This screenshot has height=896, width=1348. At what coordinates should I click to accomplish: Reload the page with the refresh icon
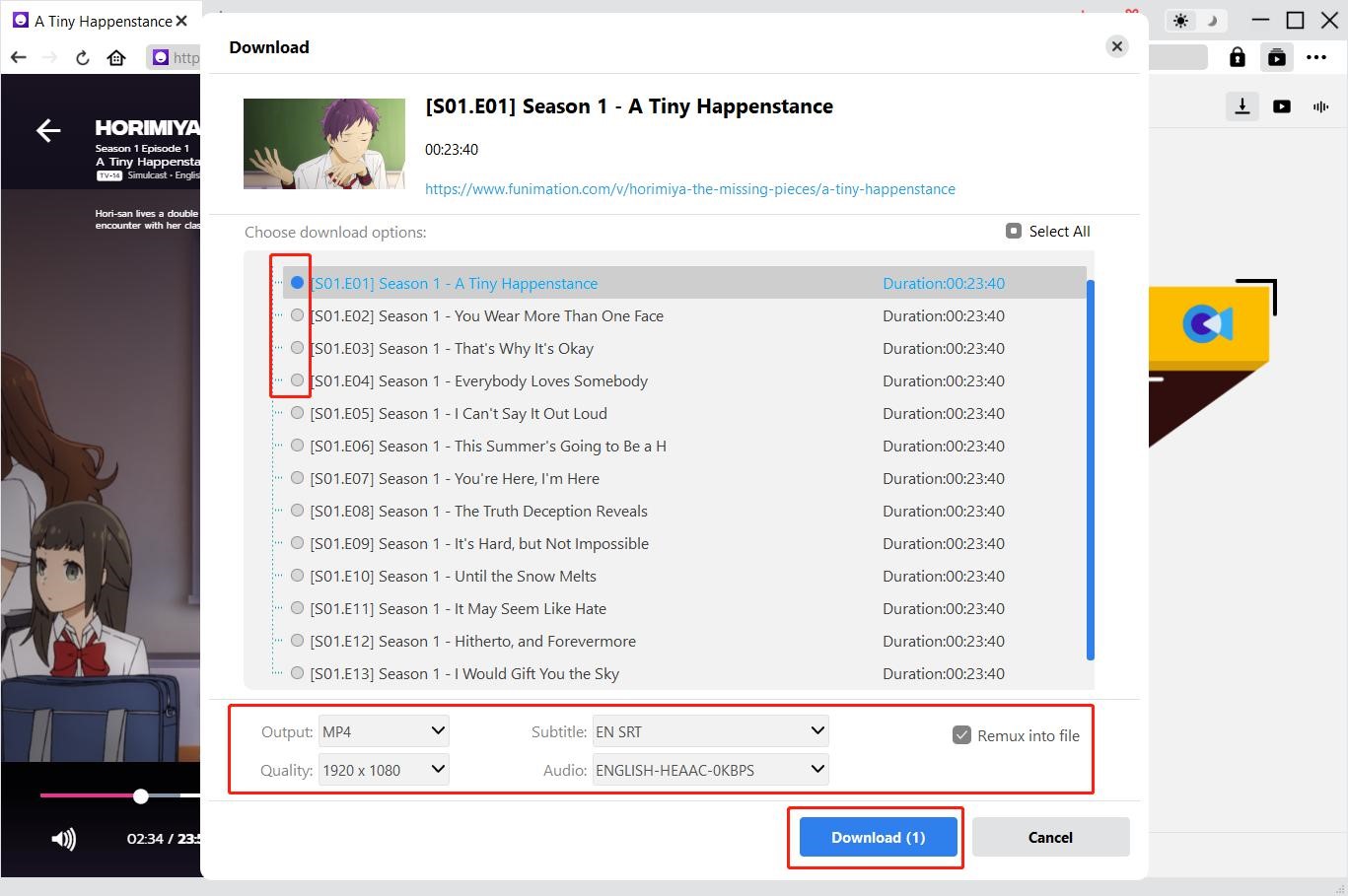(x=83, y=57)
